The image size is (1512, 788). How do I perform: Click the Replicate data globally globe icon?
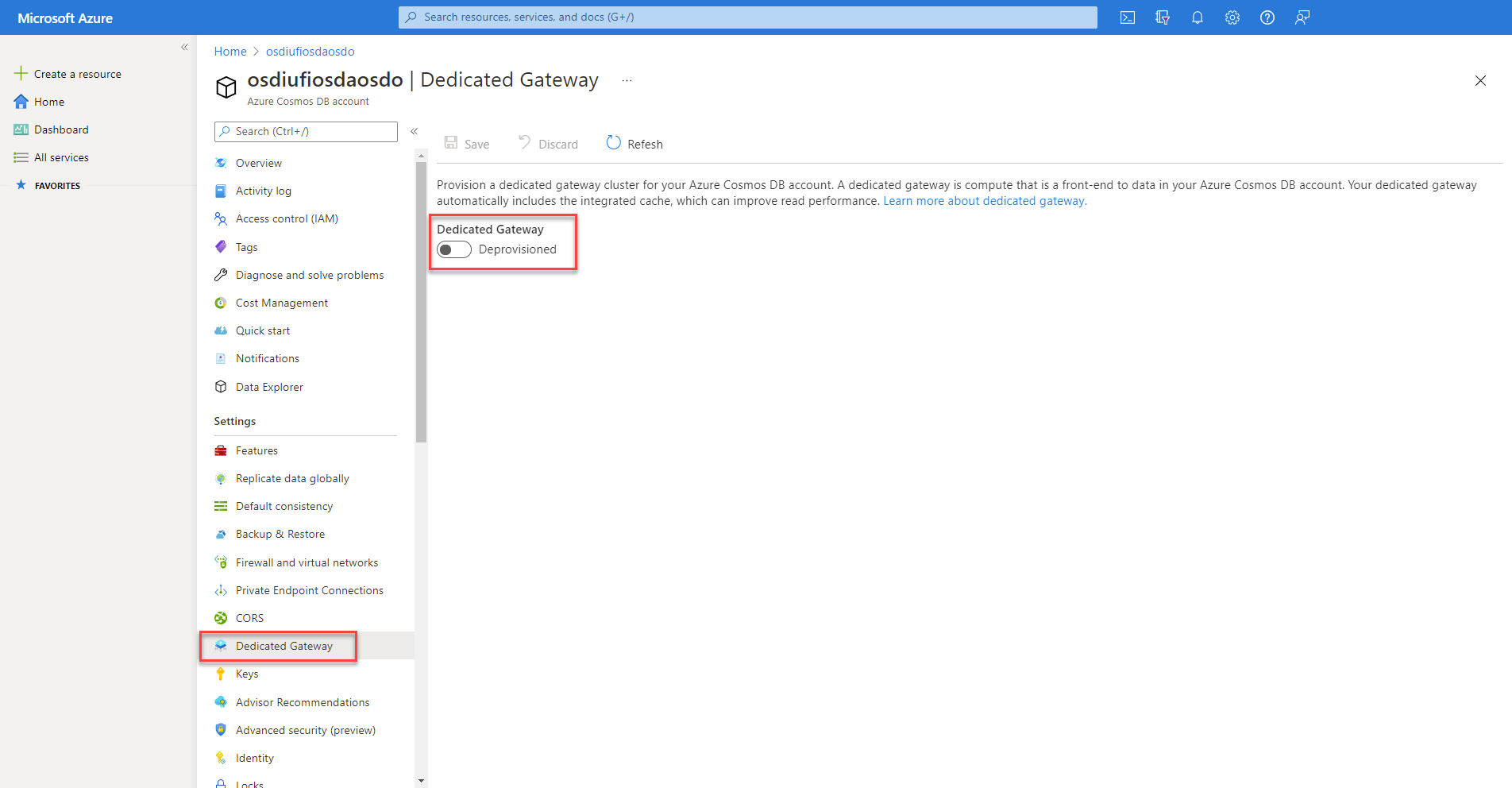coord(221,478)
